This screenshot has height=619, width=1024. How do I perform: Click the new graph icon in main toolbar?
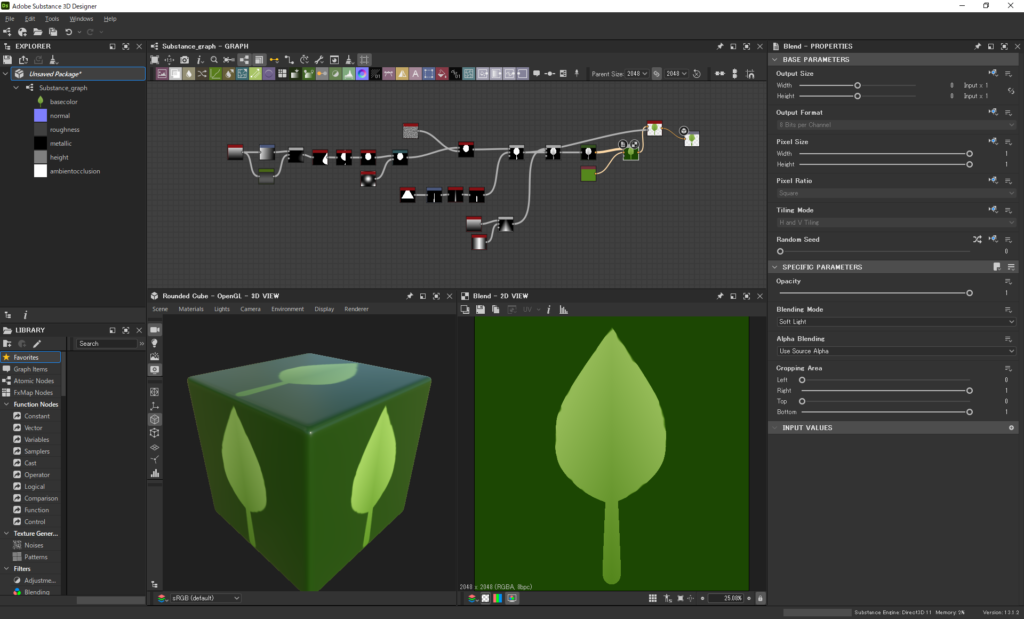[x=7, y=32]
